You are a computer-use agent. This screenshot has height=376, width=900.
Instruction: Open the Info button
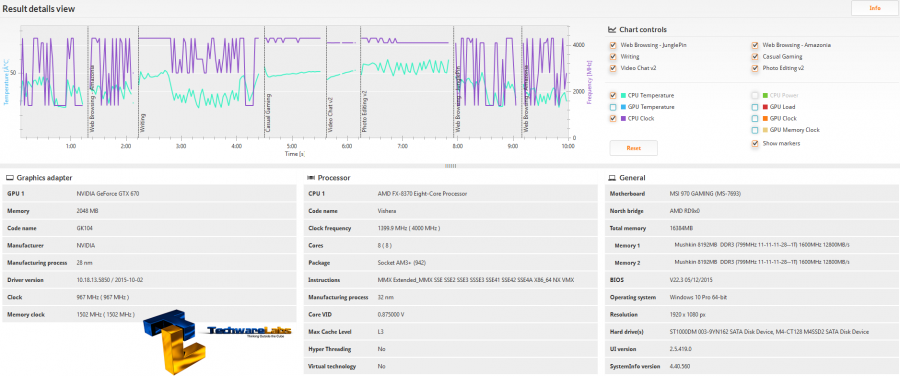tap(875, 8)
